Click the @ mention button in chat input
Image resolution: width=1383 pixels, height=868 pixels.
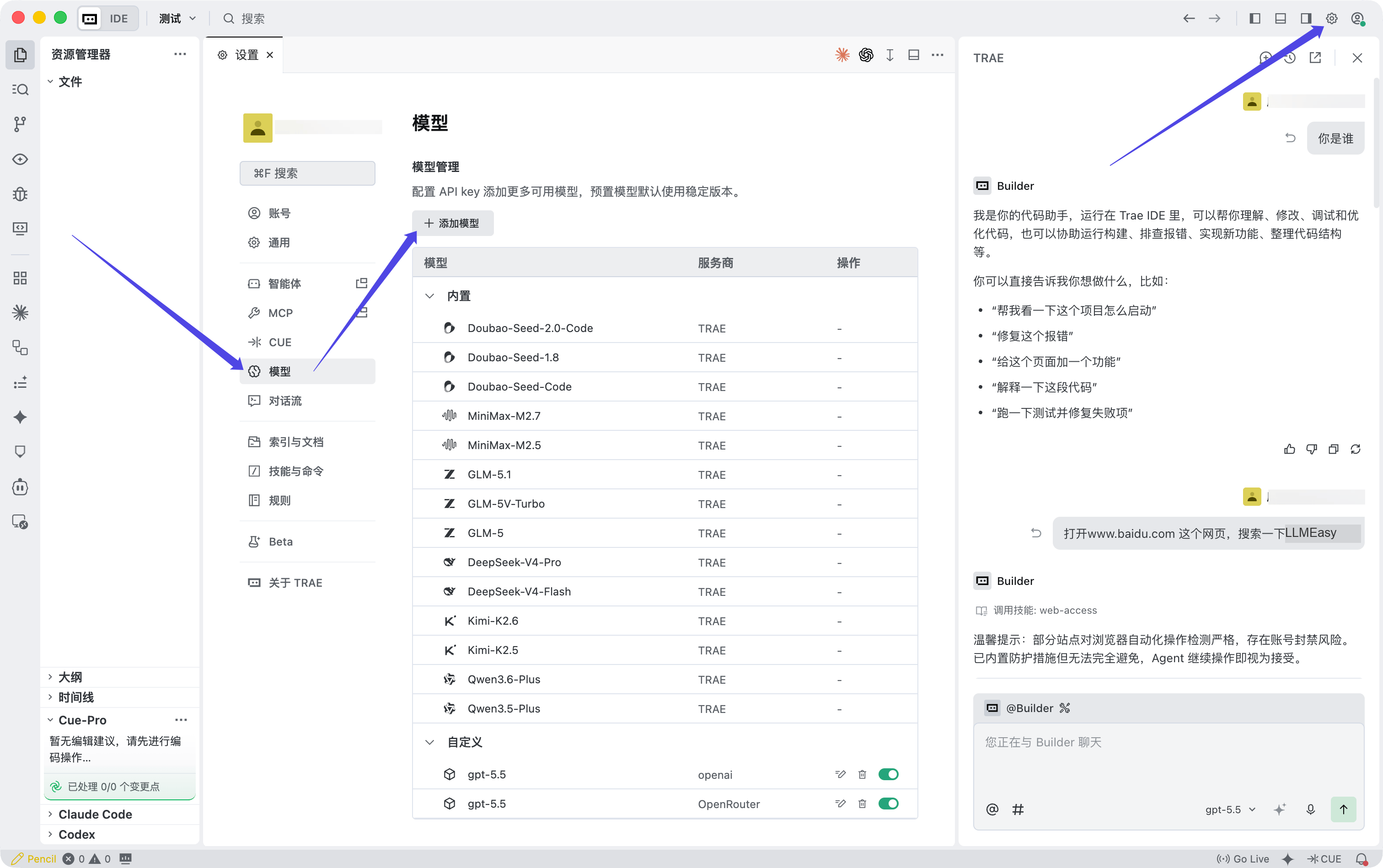click(992, 809)
